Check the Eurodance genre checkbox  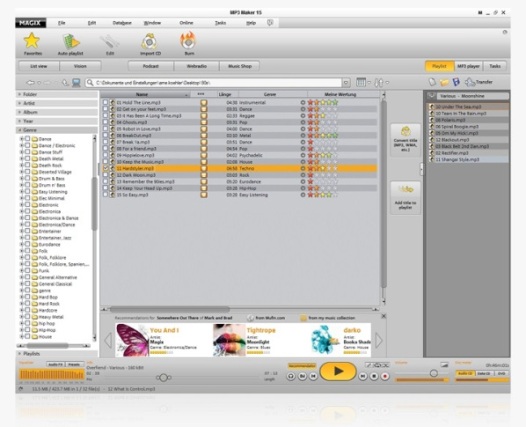[x=28, y=244]
